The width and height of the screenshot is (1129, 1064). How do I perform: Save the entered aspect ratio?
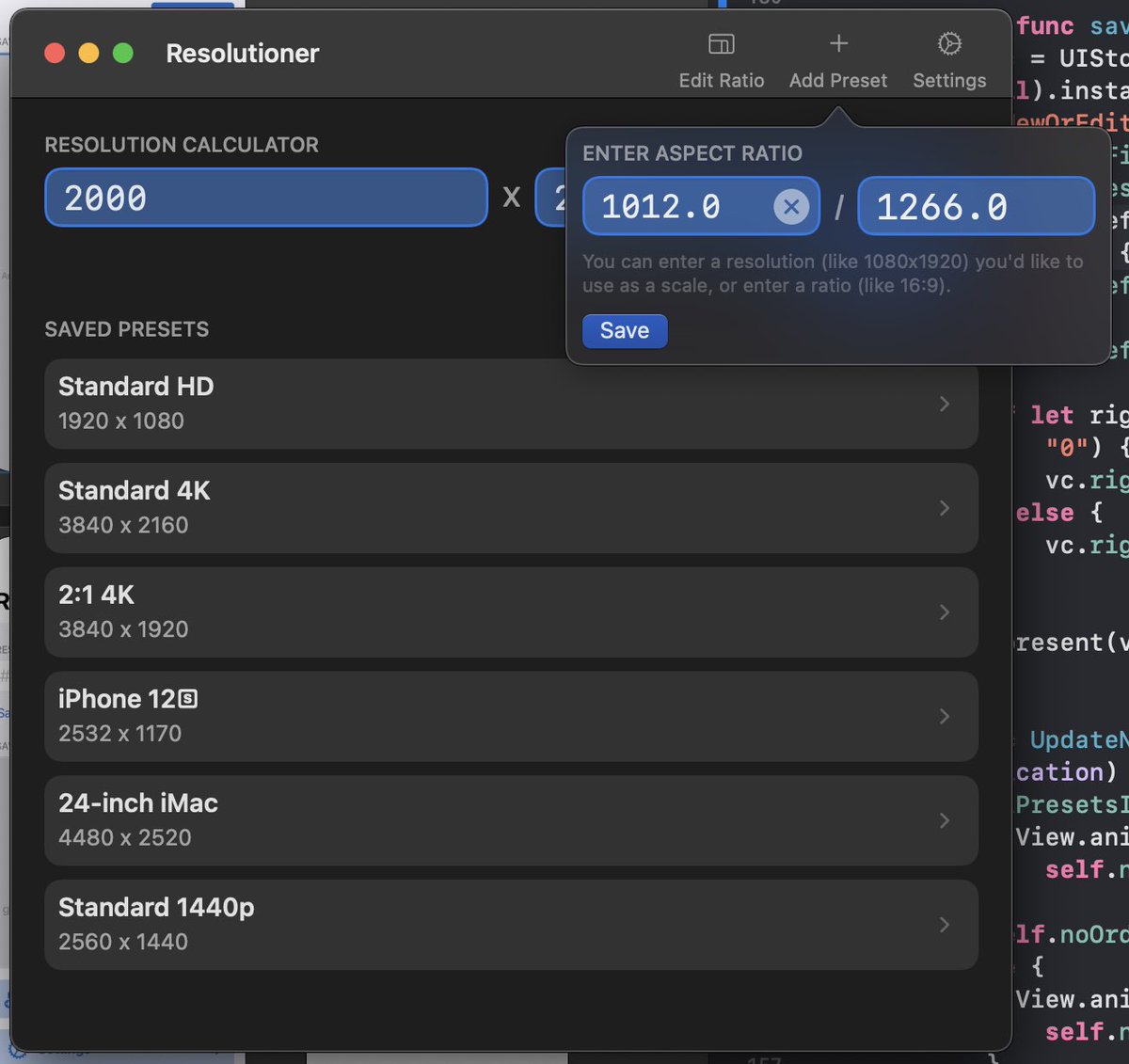tap(625, 331)
